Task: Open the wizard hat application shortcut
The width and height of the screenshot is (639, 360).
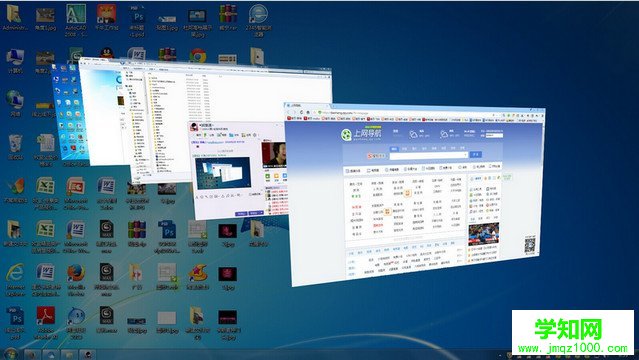Action: tap(198, 276)
